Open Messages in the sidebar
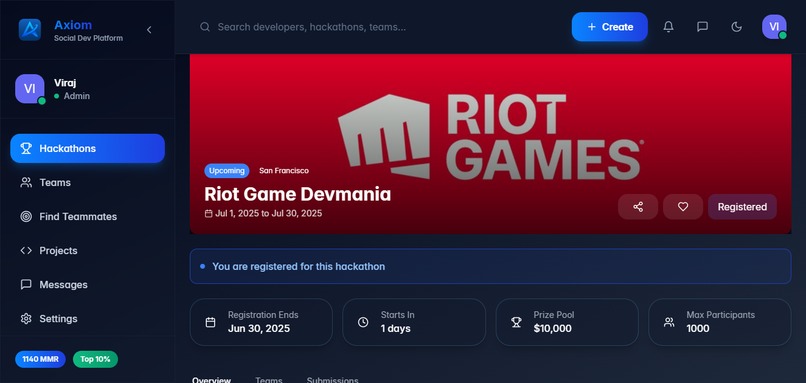Screen dimensions: 806x383 coord(87,284)
